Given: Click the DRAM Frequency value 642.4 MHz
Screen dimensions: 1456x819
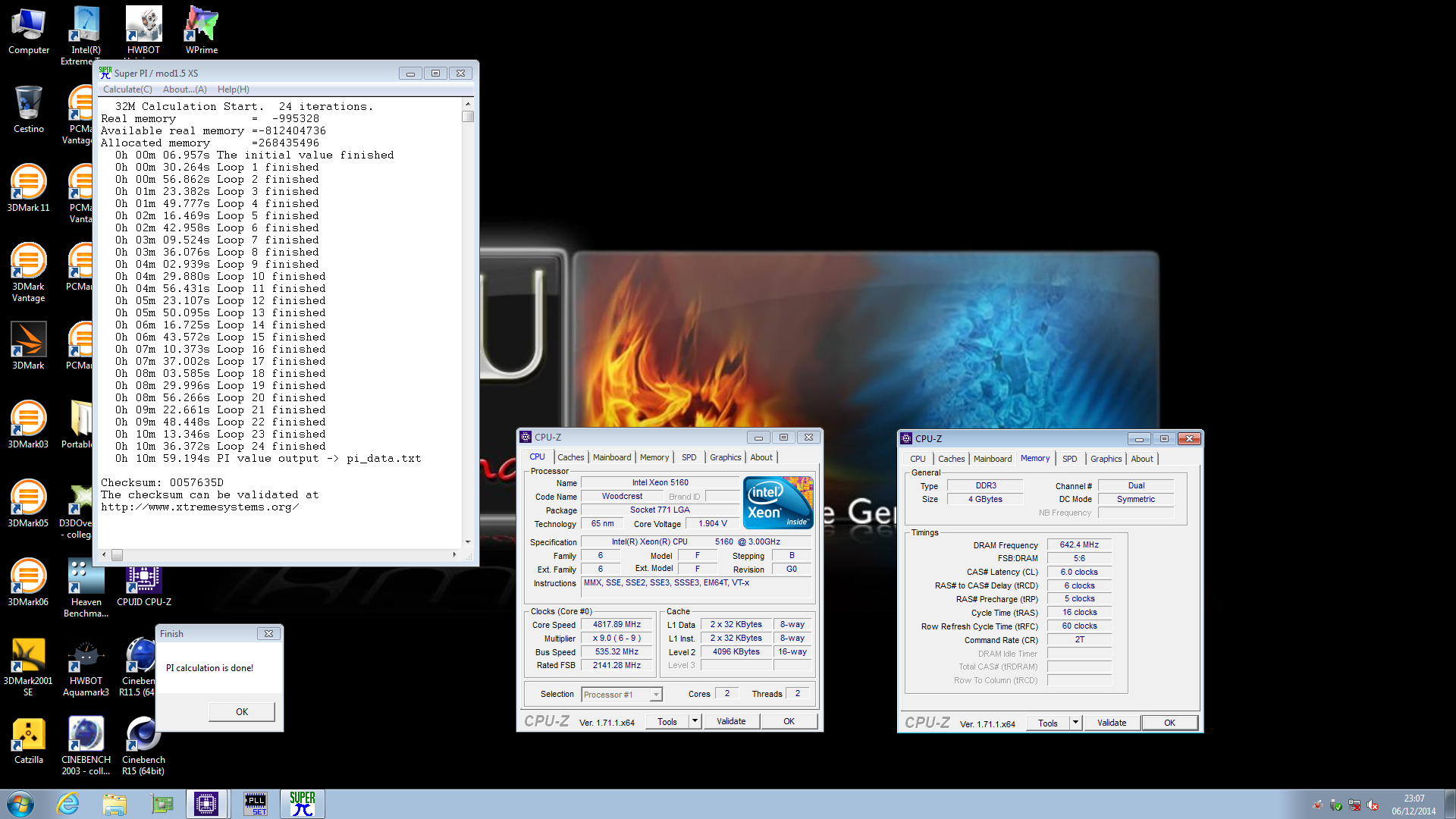Looking at the screenshot, I should (1079, 544).
